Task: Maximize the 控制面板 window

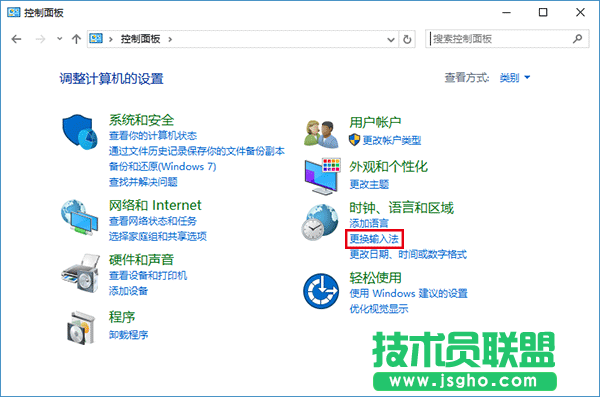Action: (x=543, y=13)
